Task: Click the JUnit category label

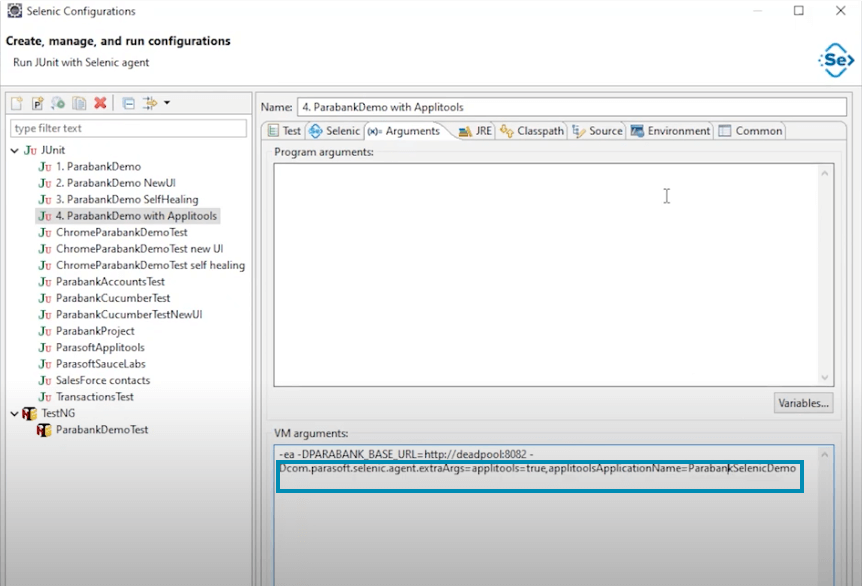Action: click(x=53, y=150)
